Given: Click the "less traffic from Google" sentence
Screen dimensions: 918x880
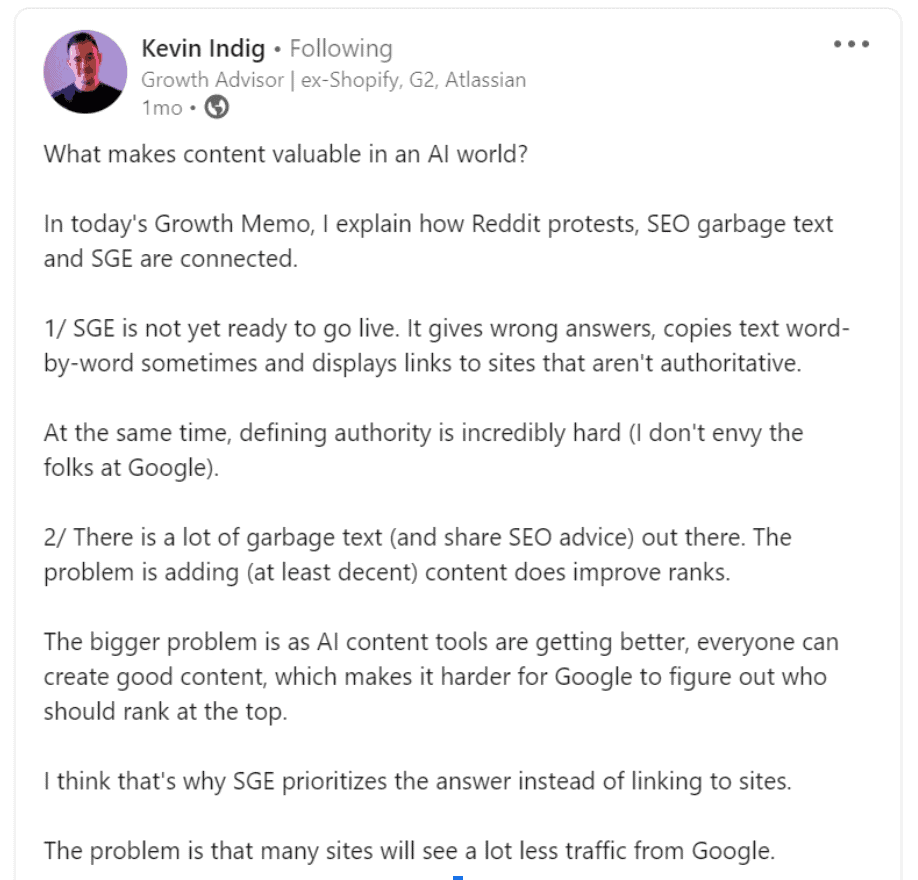Looking at the screenshot, I should coord(640,851).
